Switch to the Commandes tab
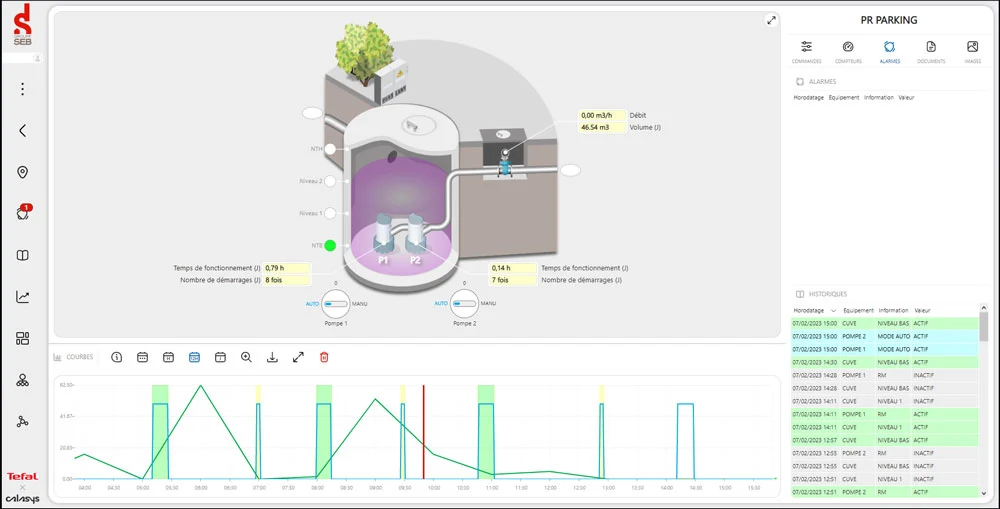 pyautogui.click(x=806, y=52)
